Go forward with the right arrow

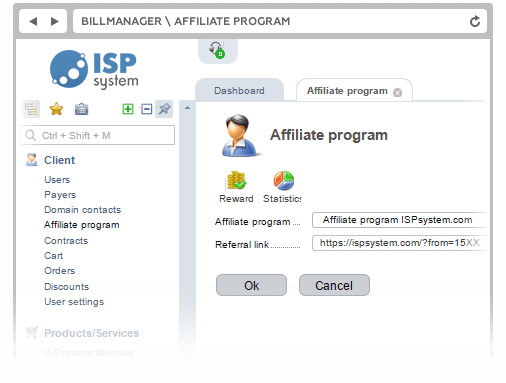pyautogui.click(x=54, y=21)
